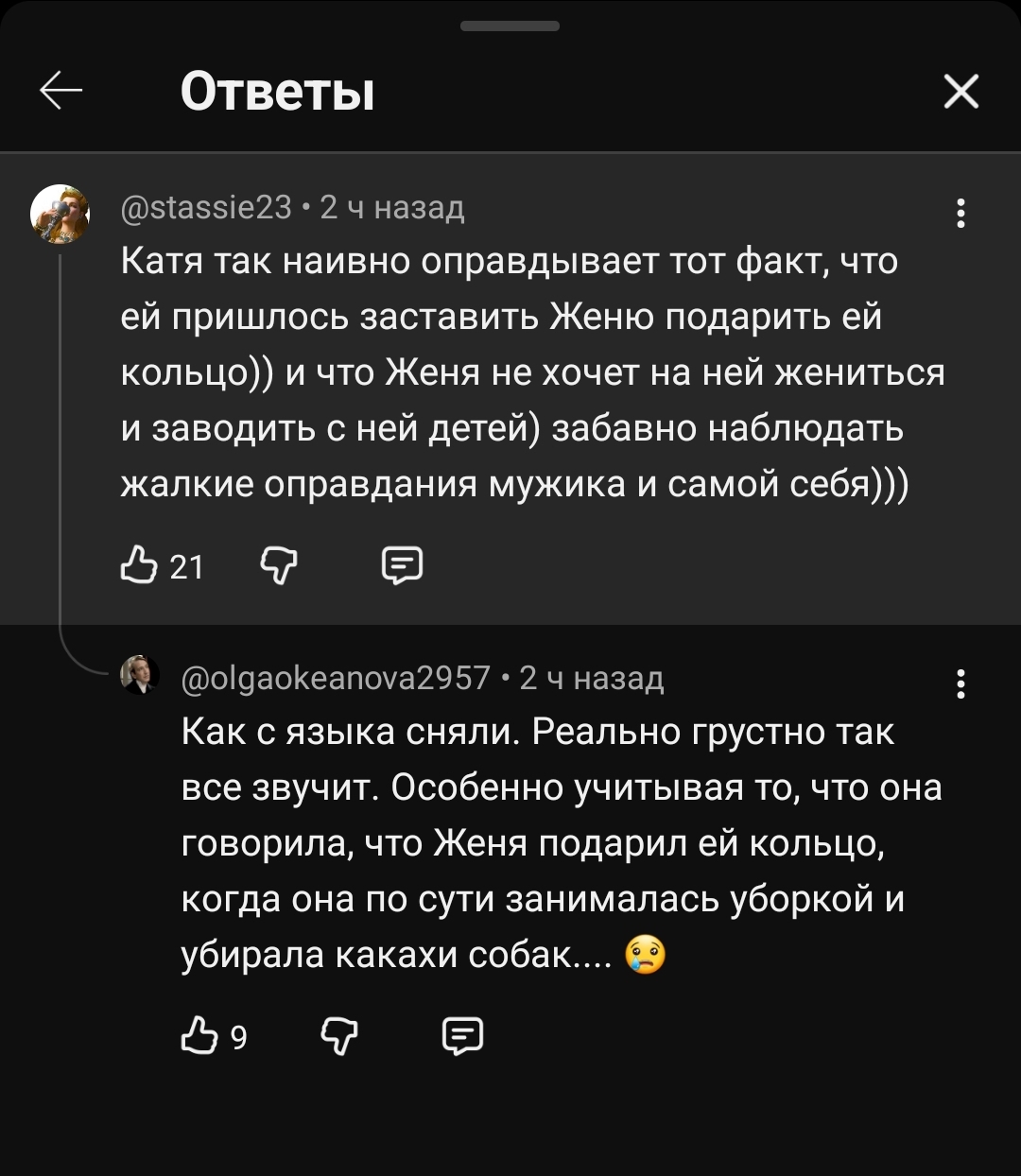Open options menu for @olgaokeanova2957 reply
Image resolution: width=1021 pixels, height=1176 pixels.
(x=960, y=683)
